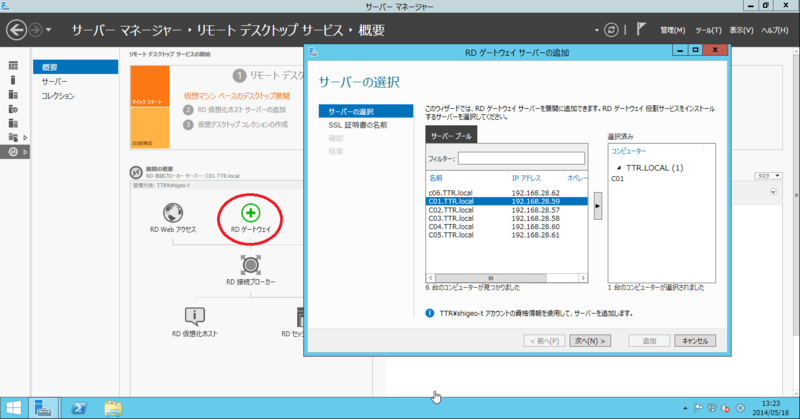
Task: Click Server Manager icon on taskbar
Action: [43, 408]
